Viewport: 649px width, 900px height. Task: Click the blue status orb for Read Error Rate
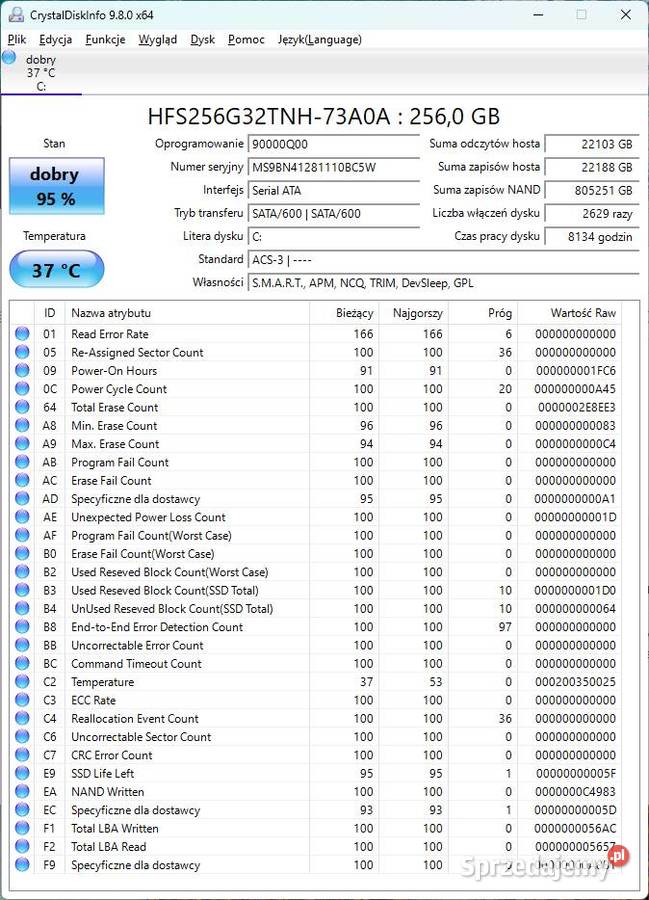click(22, 333)
